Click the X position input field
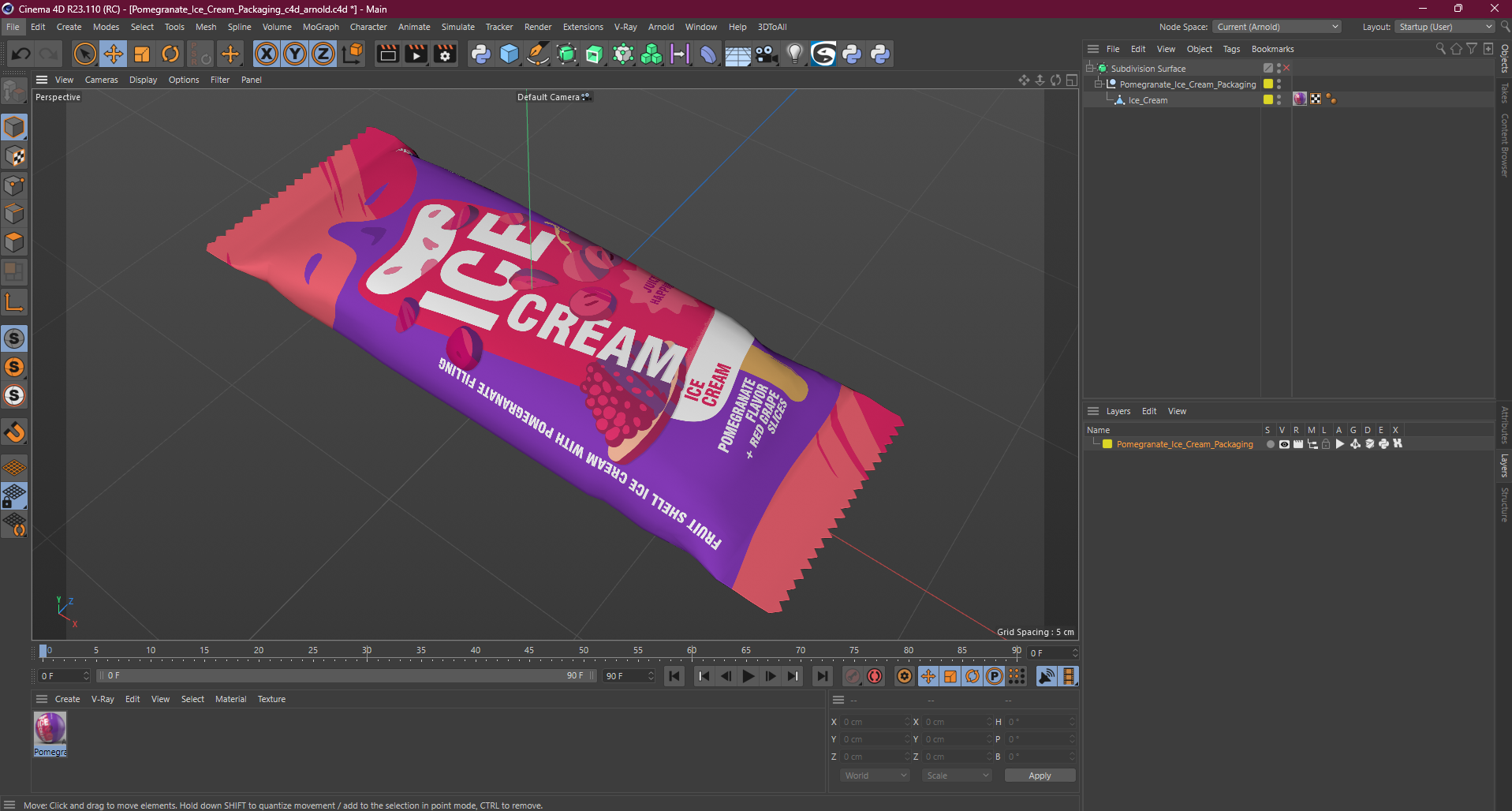The image size is (1512, 811). click(x=875, y=722)
